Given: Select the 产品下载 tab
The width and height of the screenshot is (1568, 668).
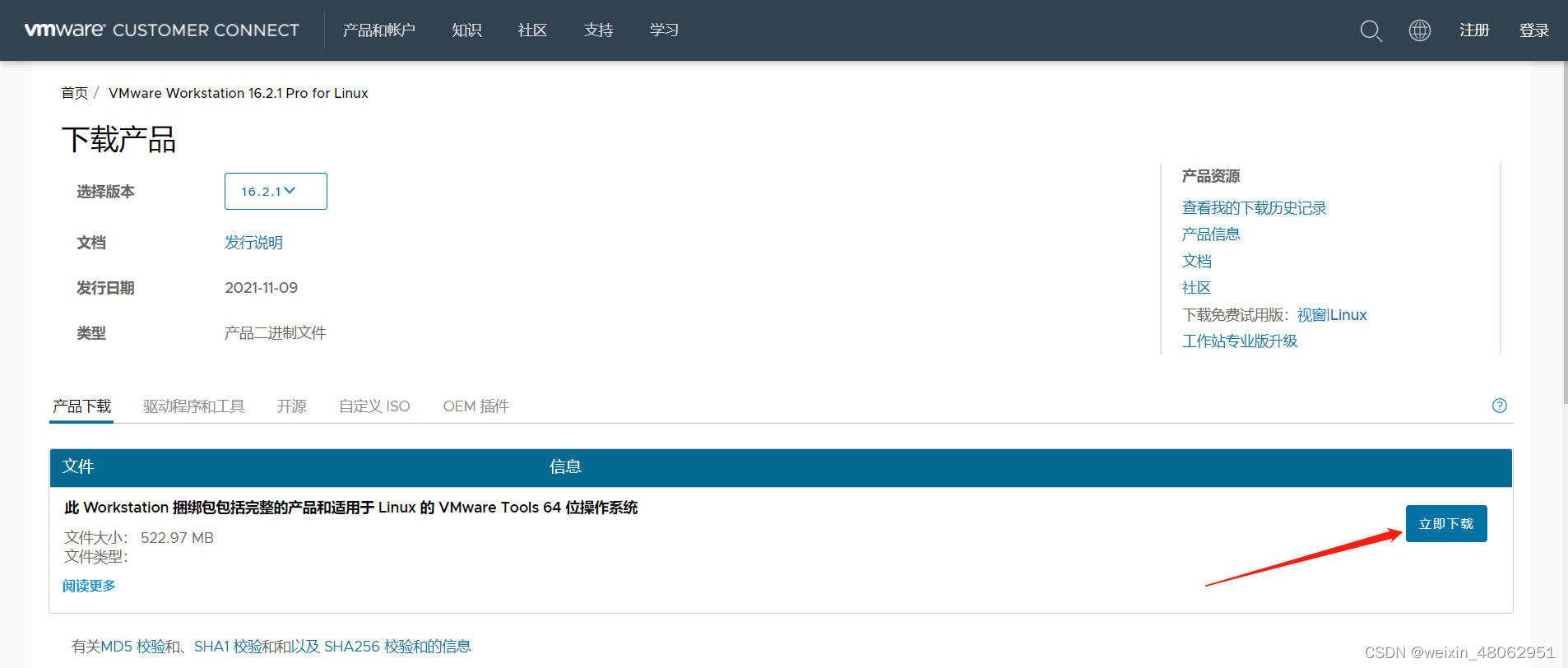Looking at the screenshot, I should point(81,406).
